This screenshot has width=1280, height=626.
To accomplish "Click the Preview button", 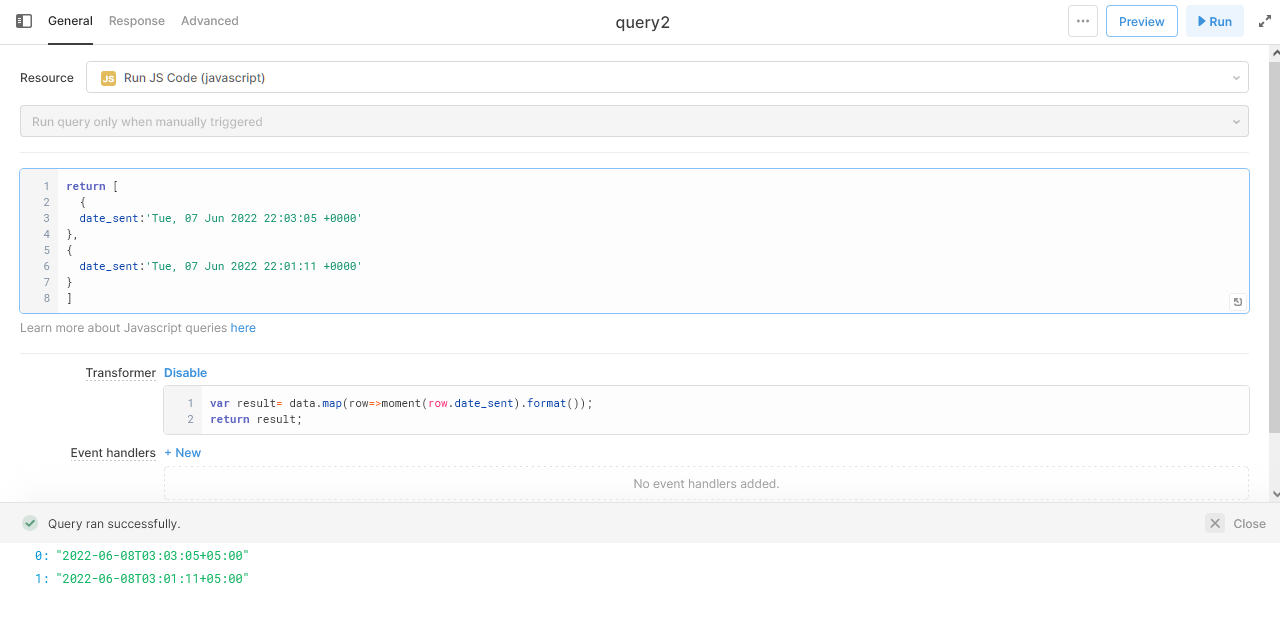I will tap(1141, 20).
